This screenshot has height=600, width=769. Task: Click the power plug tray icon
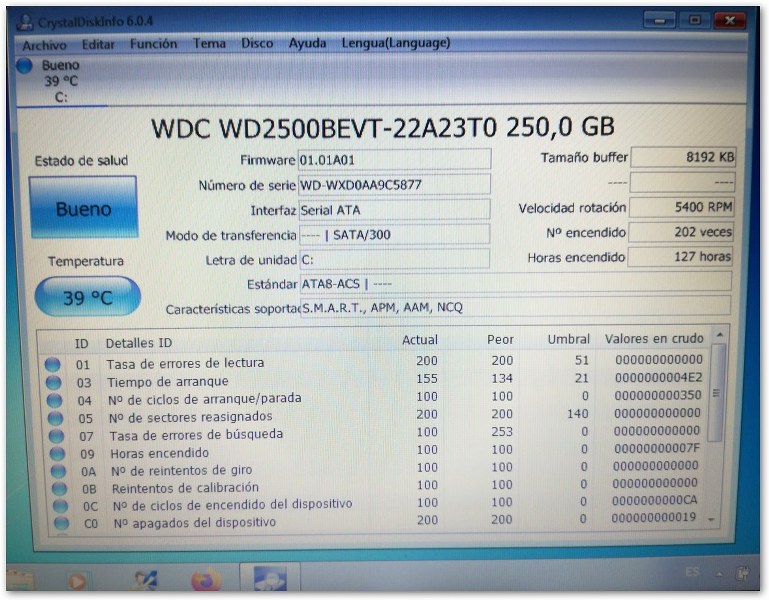click(745, 573)
